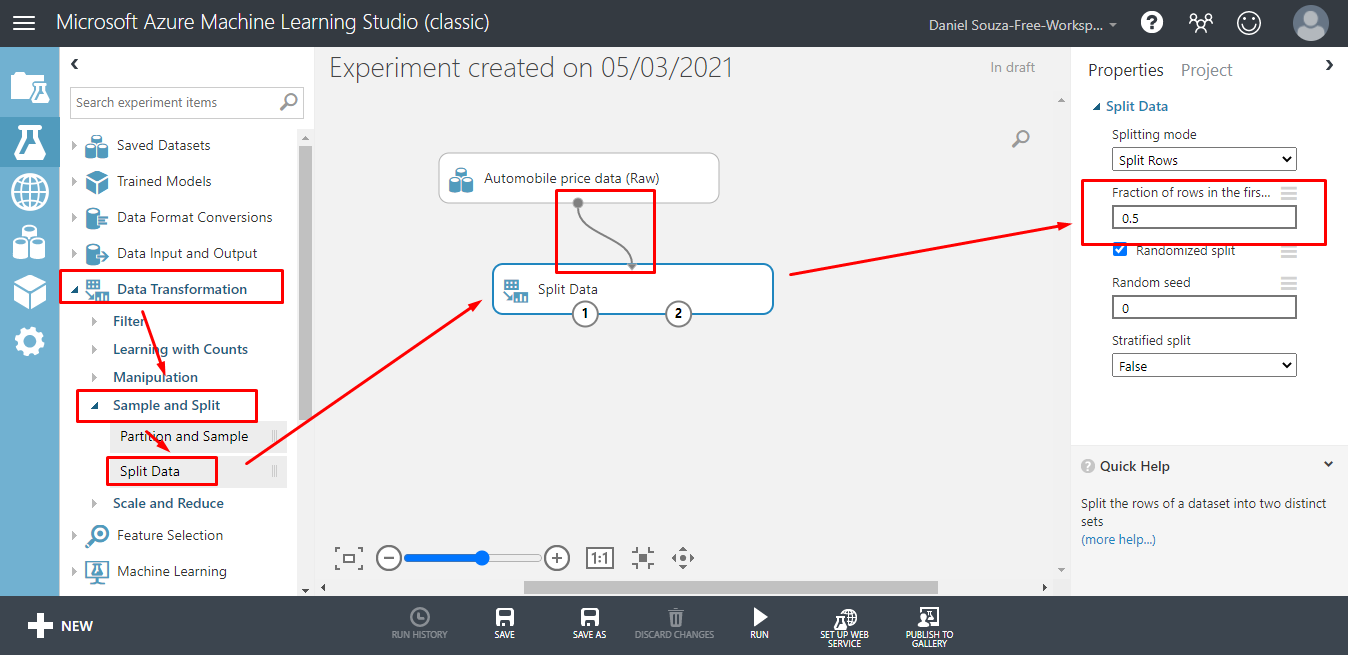This screenshot has height=655, width=1348.
Task: Open the Projects sidebar icon
Action: point(29,87)
